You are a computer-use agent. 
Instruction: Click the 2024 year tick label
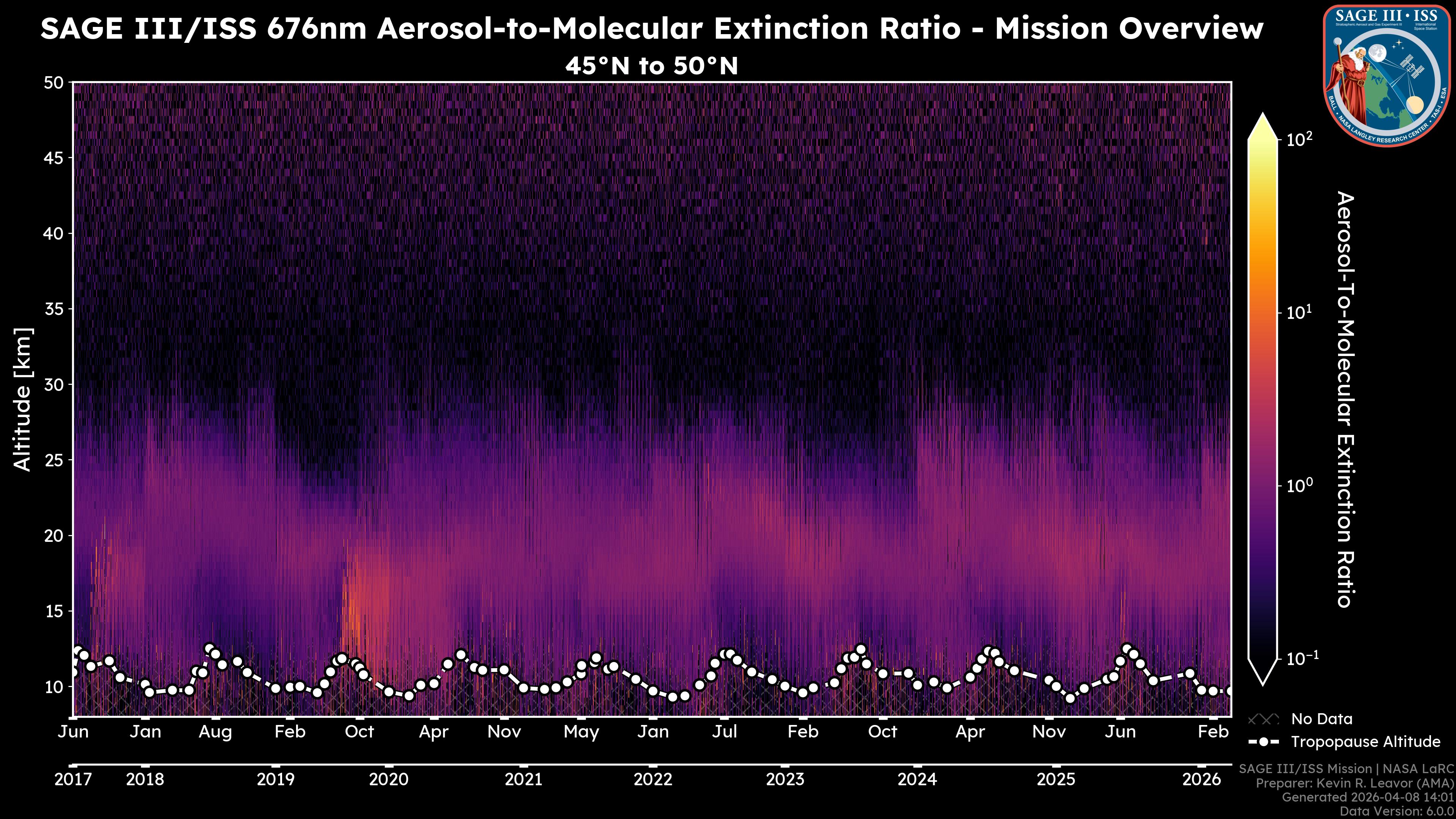point(917,780)
